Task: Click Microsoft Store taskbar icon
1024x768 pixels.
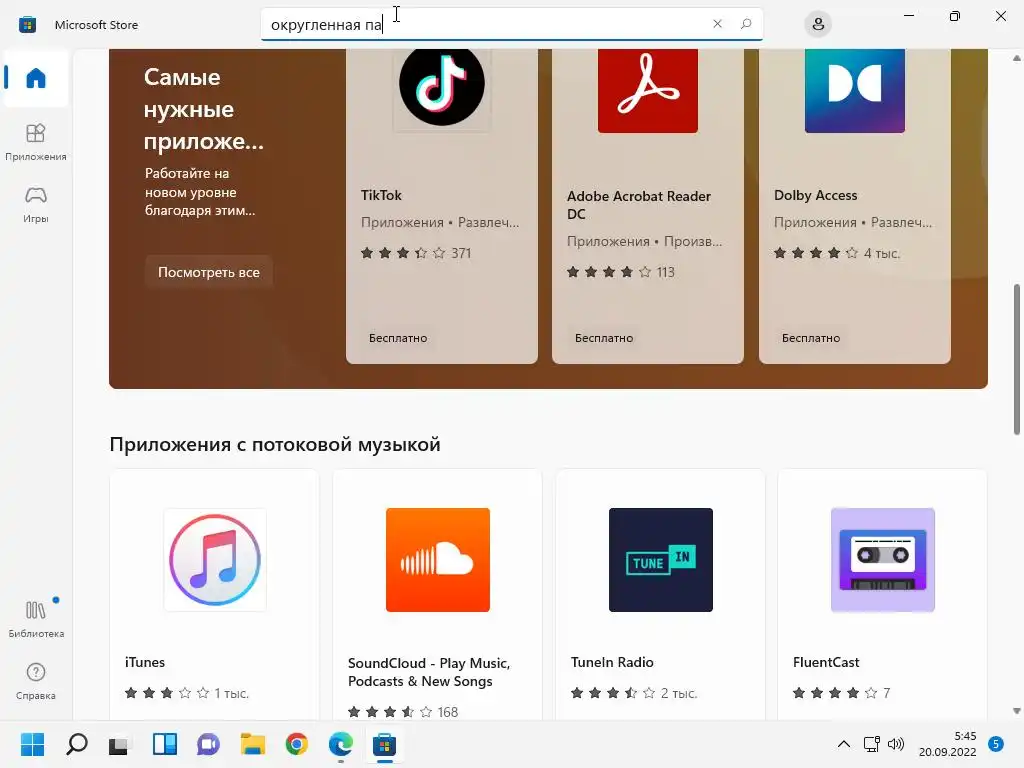Action: (x=385, y=744)
